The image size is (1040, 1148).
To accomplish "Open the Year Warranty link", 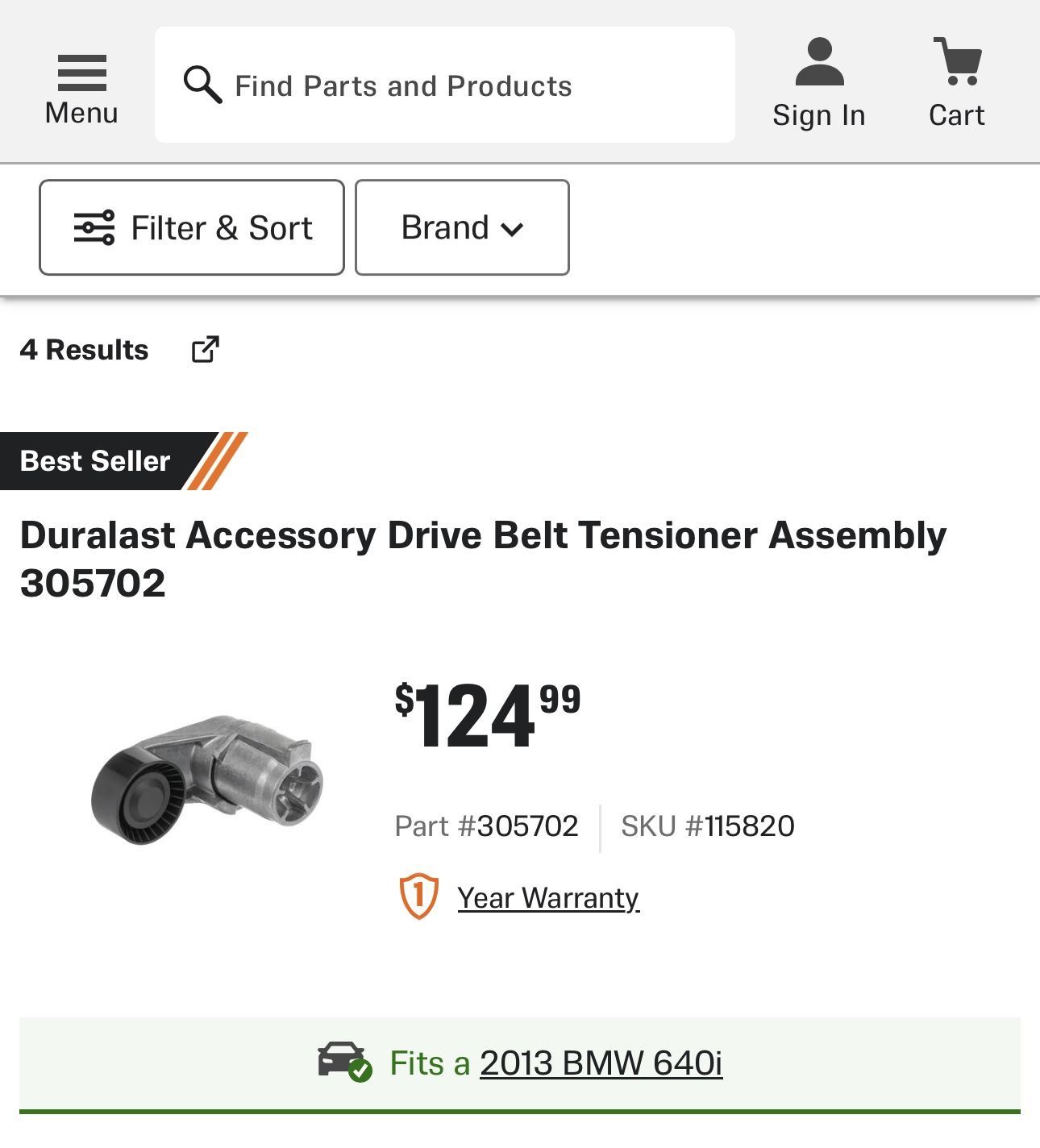I will 548,897.
